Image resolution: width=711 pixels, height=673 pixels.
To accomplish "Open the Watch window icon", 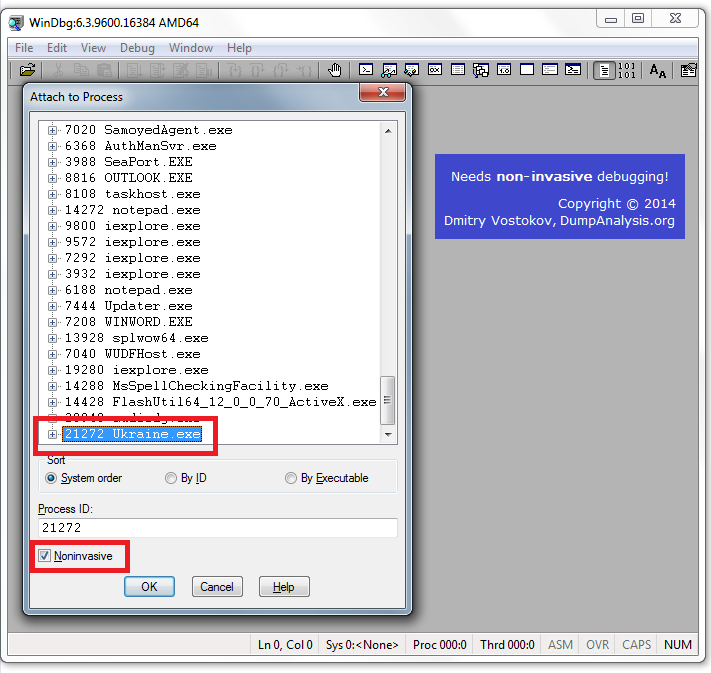I will 389,70.
